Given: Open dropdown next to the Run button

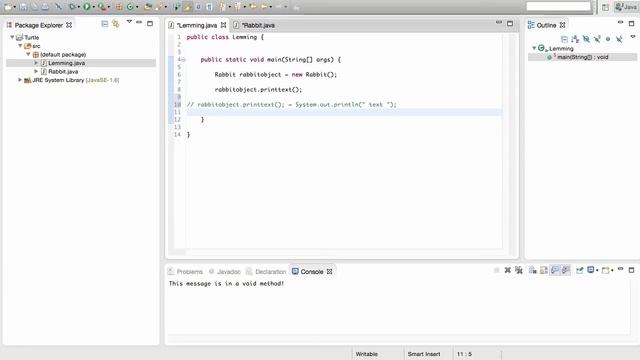Looking at the screenshot, I should point(93,7).
